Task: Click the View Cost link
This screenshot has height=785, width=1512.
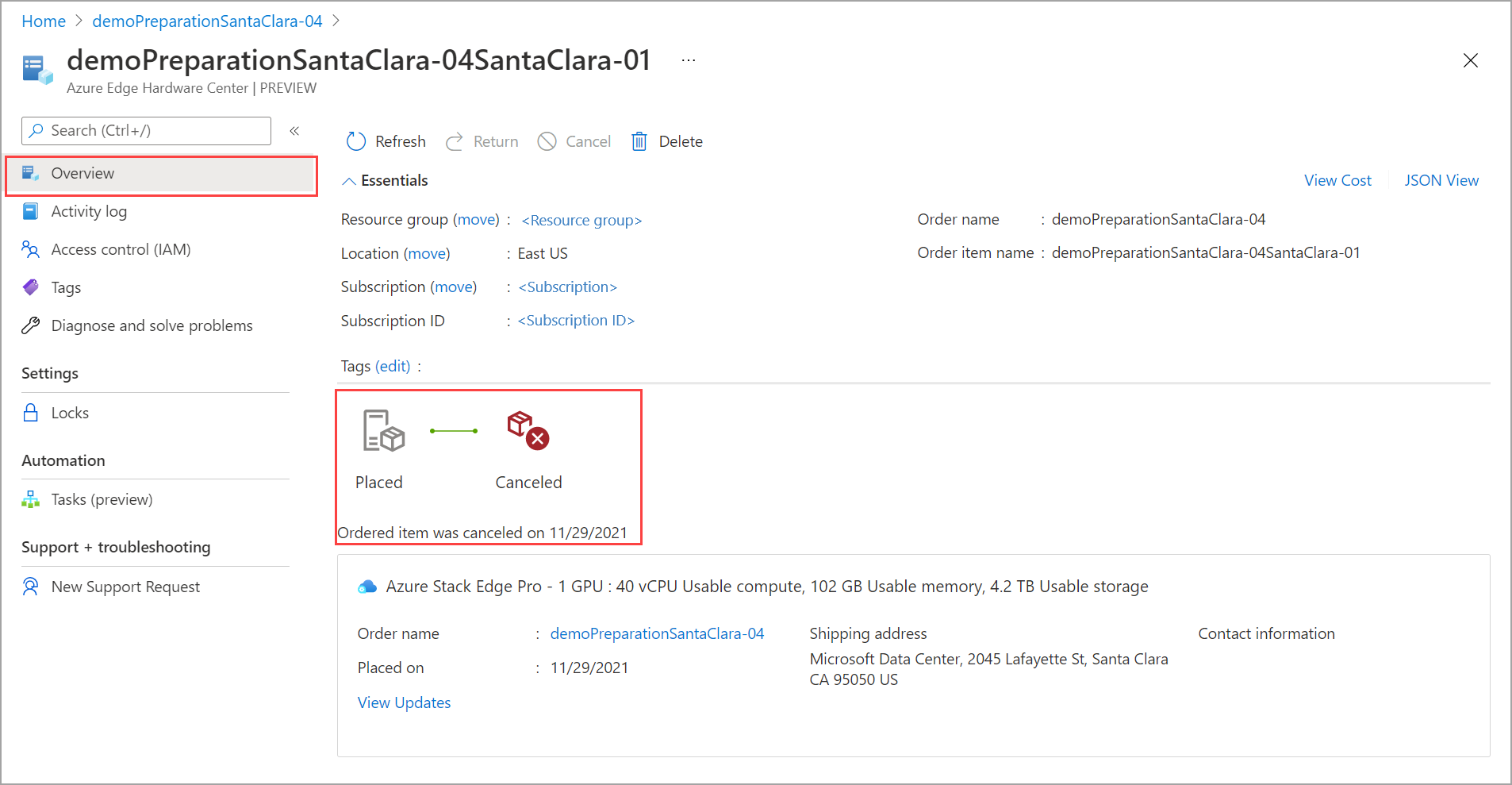Action: point(1337,180)
